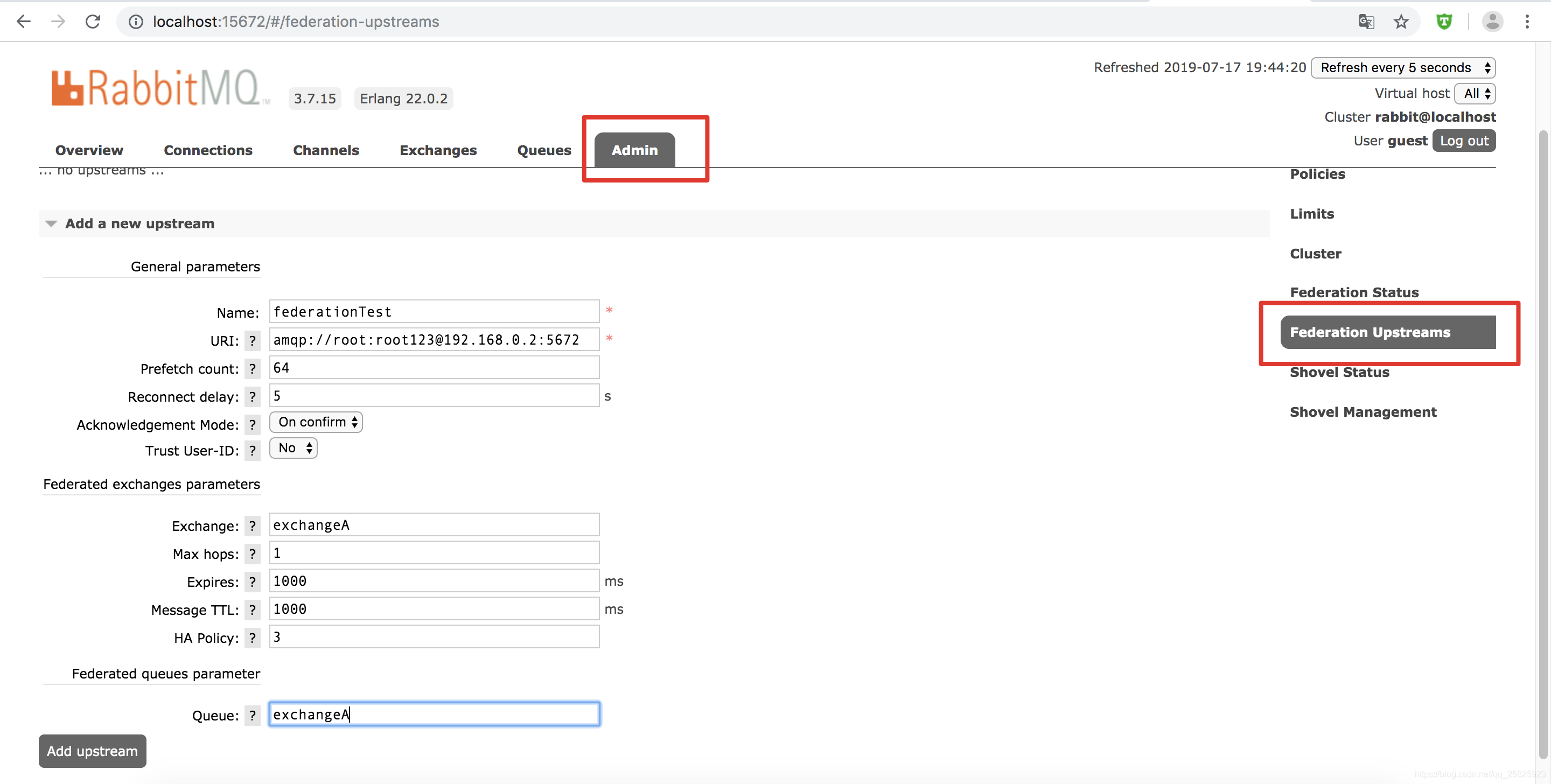Screen dimensions: 1551x784
Task: Click the Add upstream button
Action: (x=92, y=751)
